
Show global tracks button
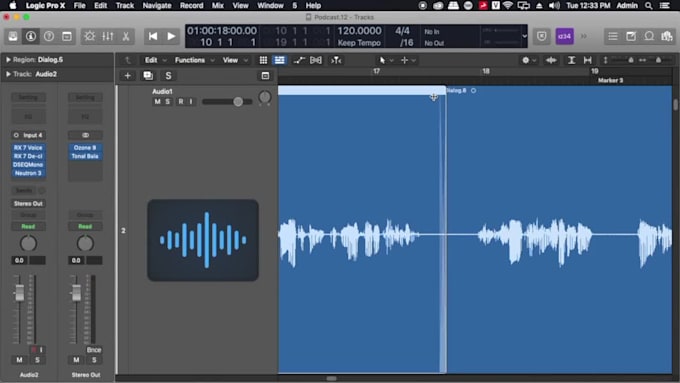click(x=265, y=76)
